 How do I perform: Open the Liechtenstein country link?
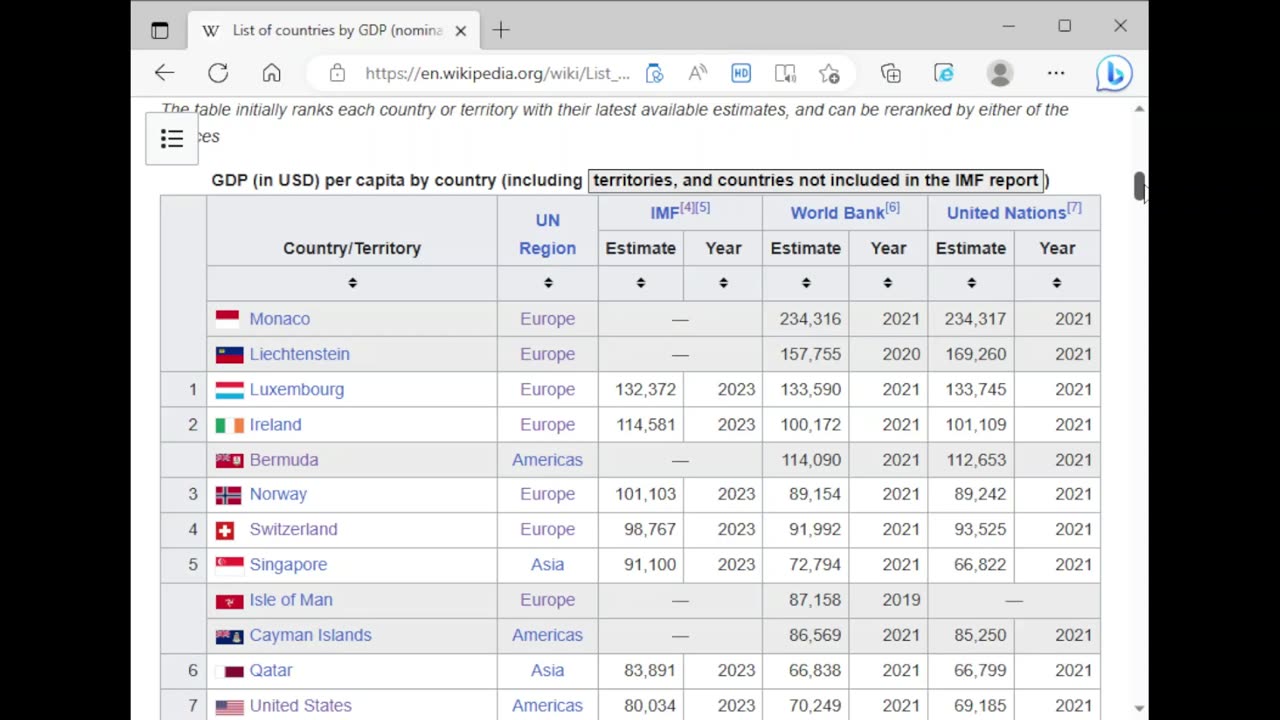coord(300,354)
